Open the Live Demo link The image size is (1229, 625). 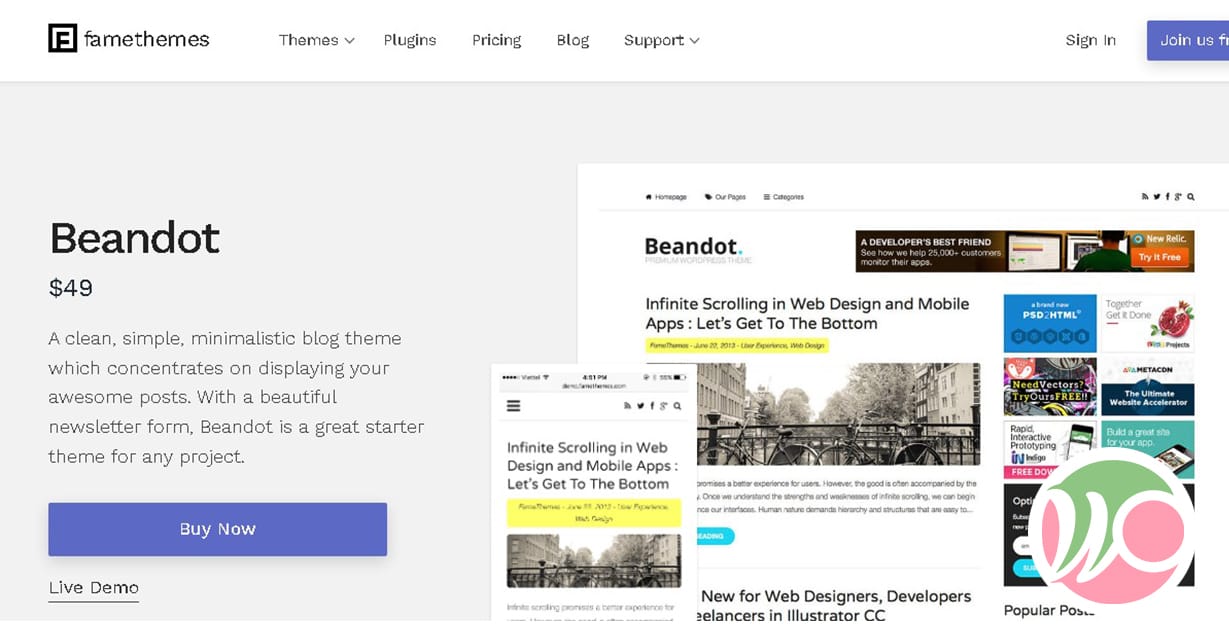tap(93, 588)
